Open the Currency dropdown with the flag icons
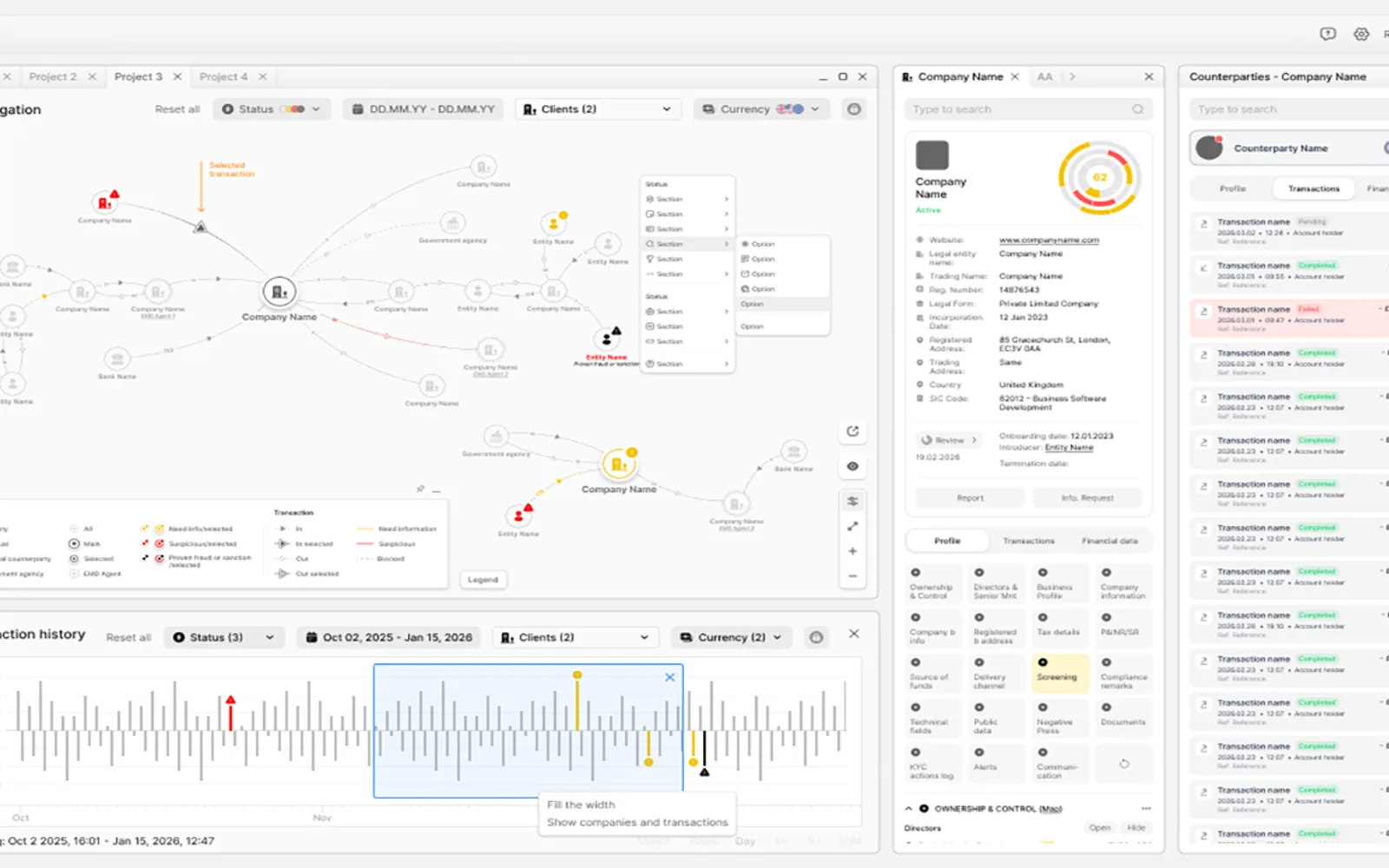The width and height of the screenshot is (1389, 868). point(761,109)
